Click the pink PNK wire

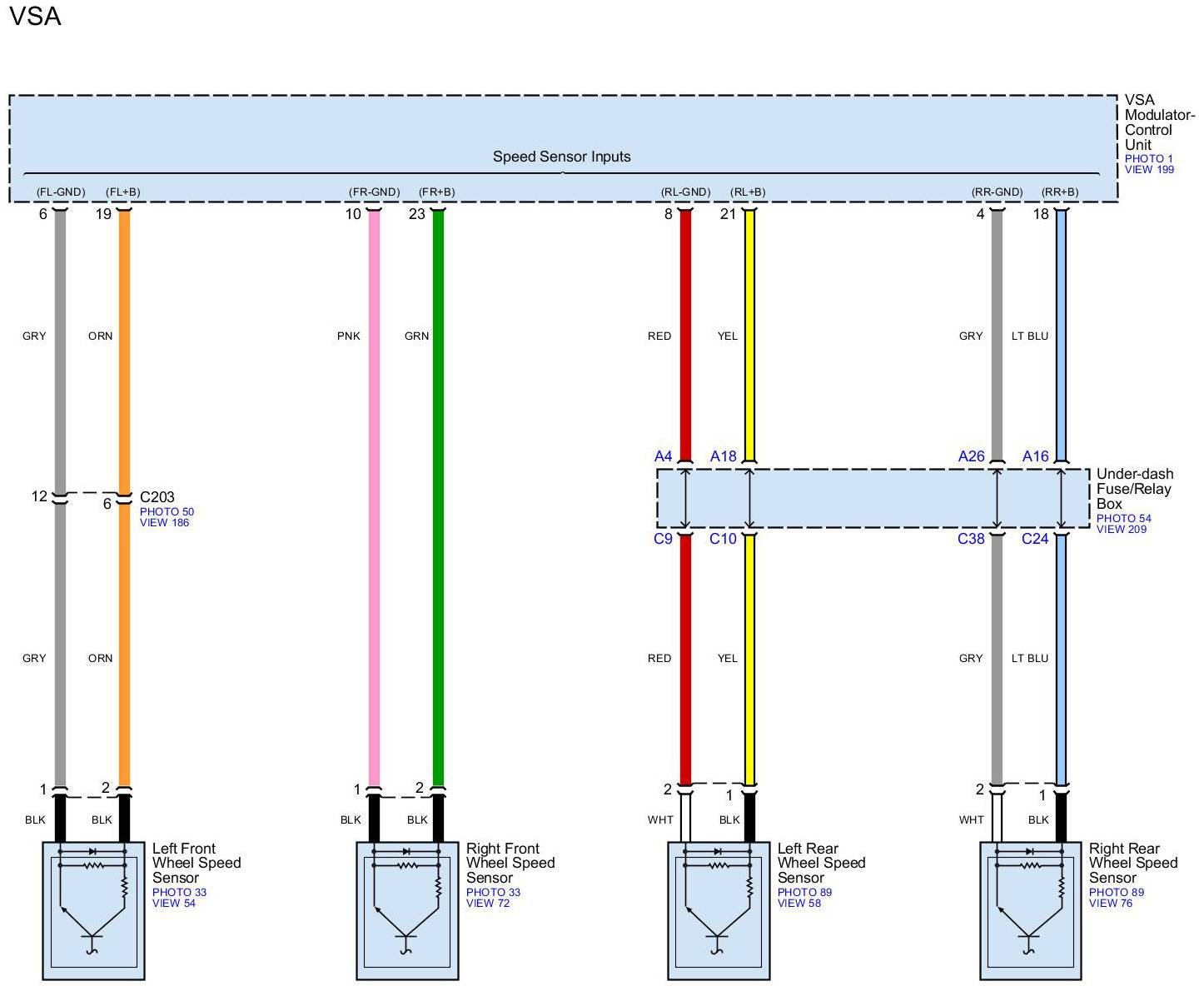coord(374,500)
